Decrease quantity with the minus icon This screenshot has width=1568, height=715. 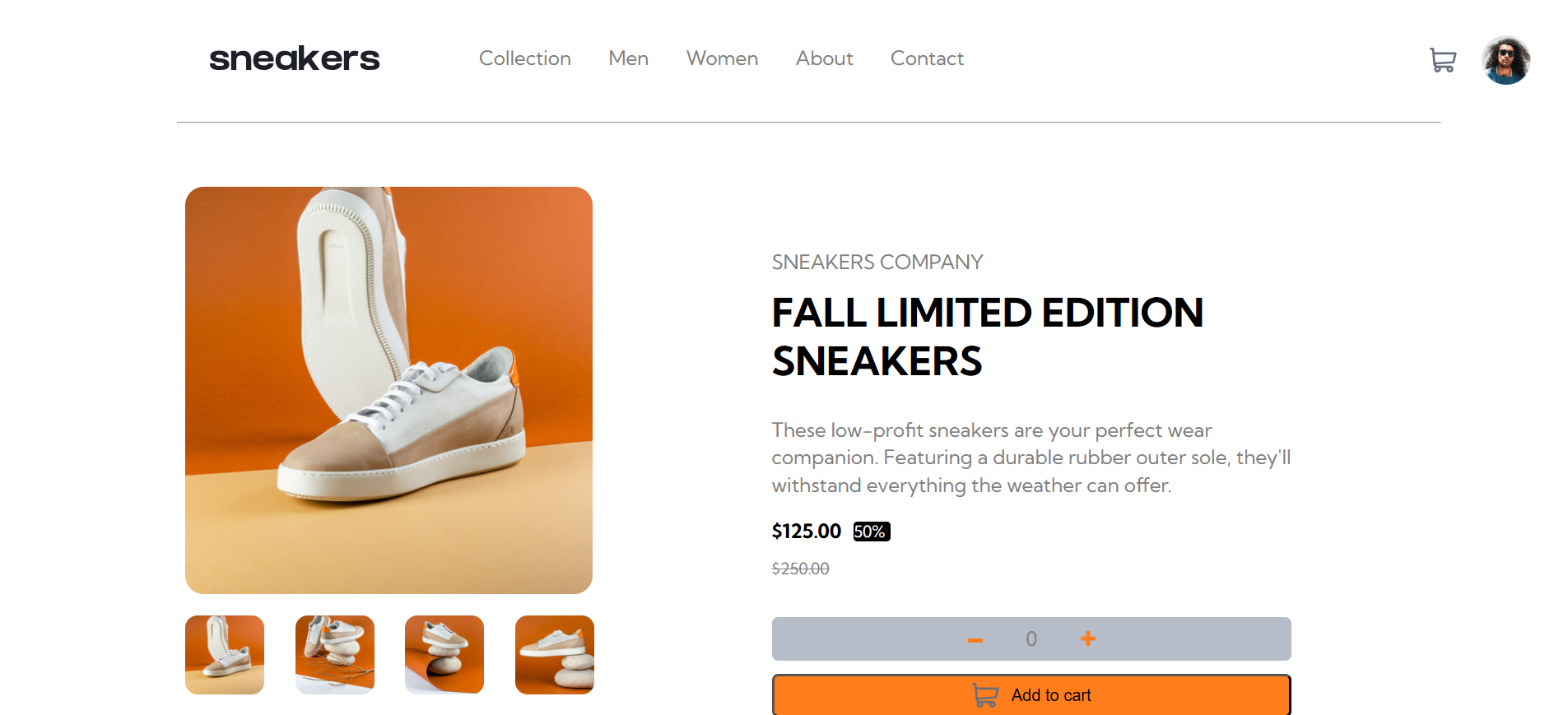click(x=975, y=639)
